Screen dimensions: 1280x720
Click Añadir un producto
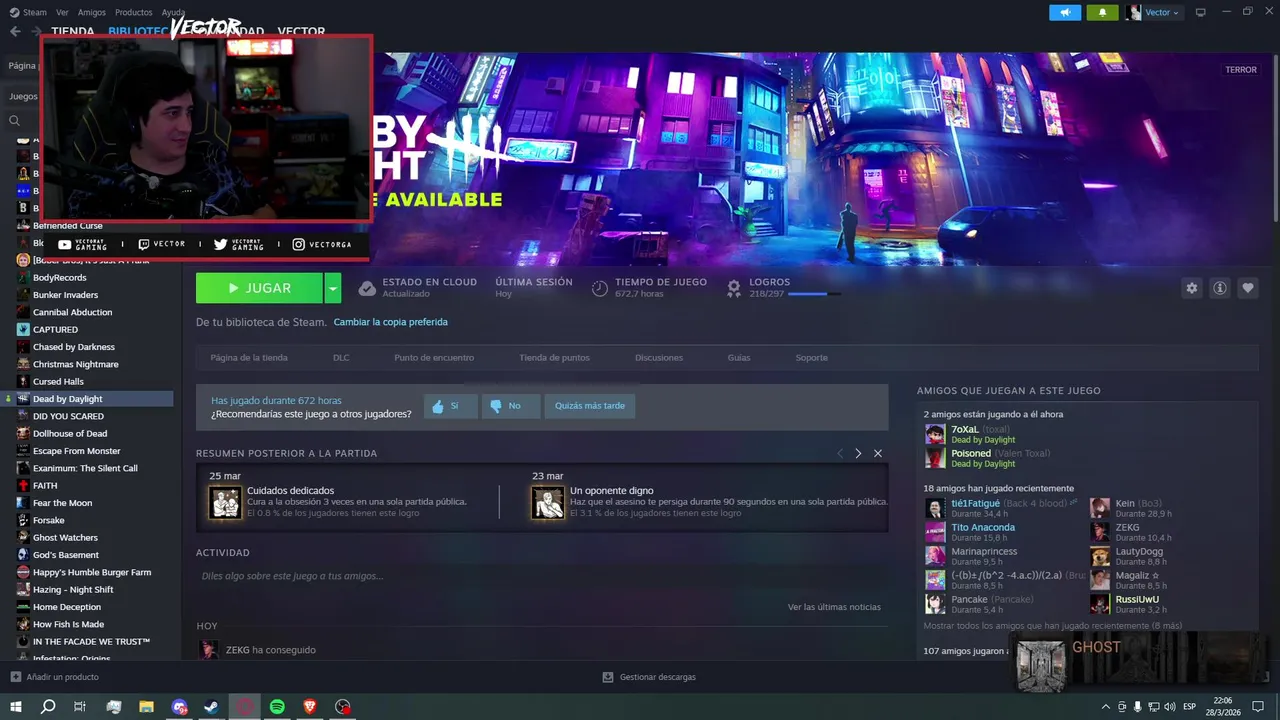(x=62, y=677)
